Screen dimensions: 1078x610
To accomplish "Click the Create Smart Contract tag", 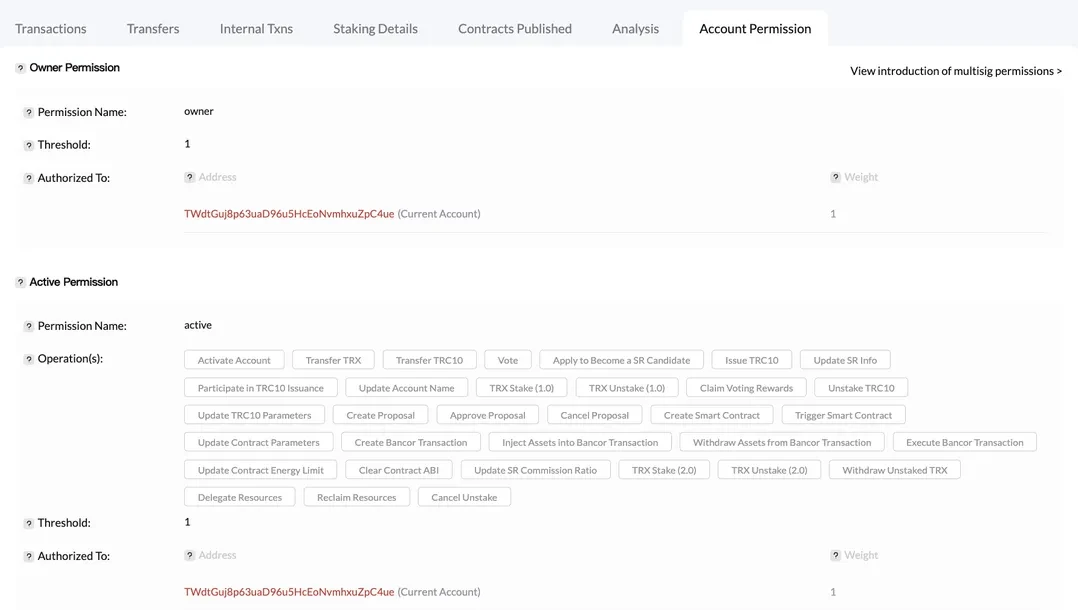I will pyautogui.click(x=712, y=415).
